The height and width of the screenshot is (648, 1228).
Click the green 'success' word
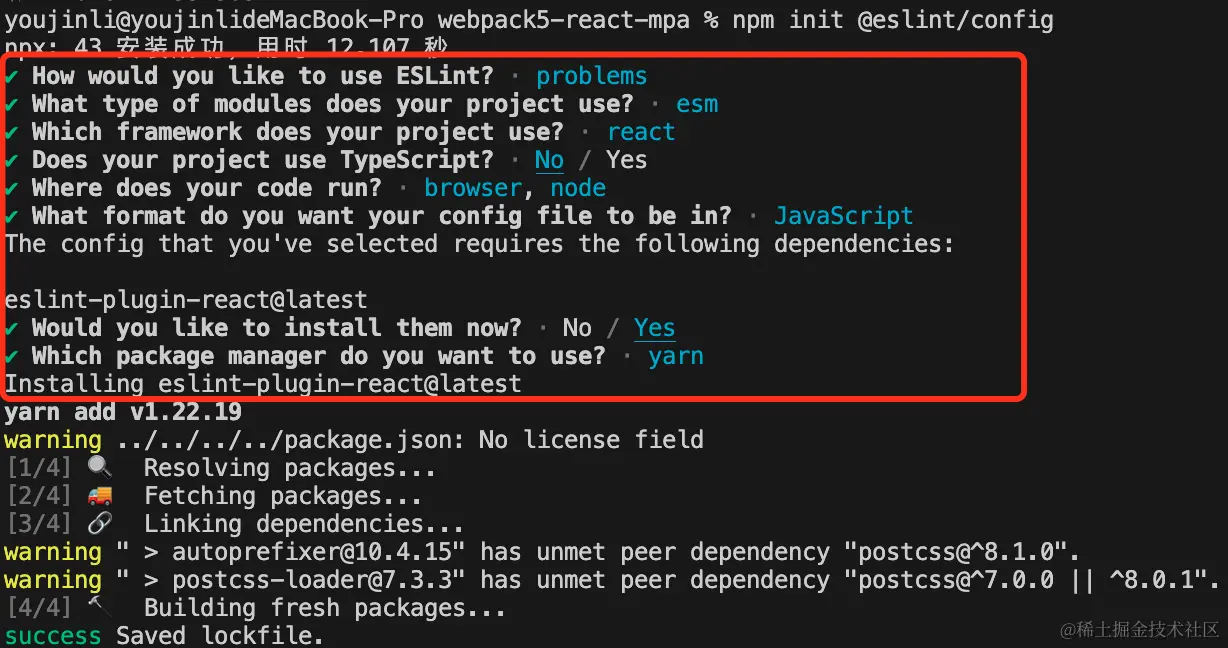pos(53,636)
